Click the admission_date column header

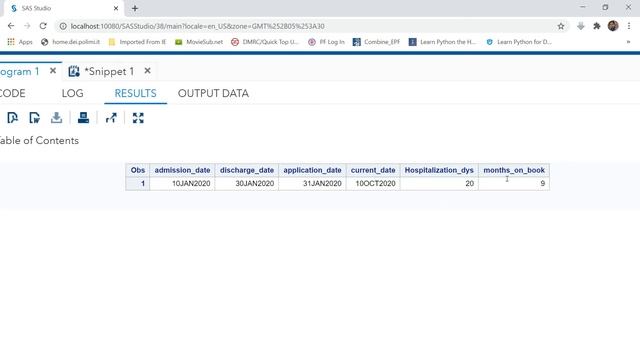tap(182, 170)
